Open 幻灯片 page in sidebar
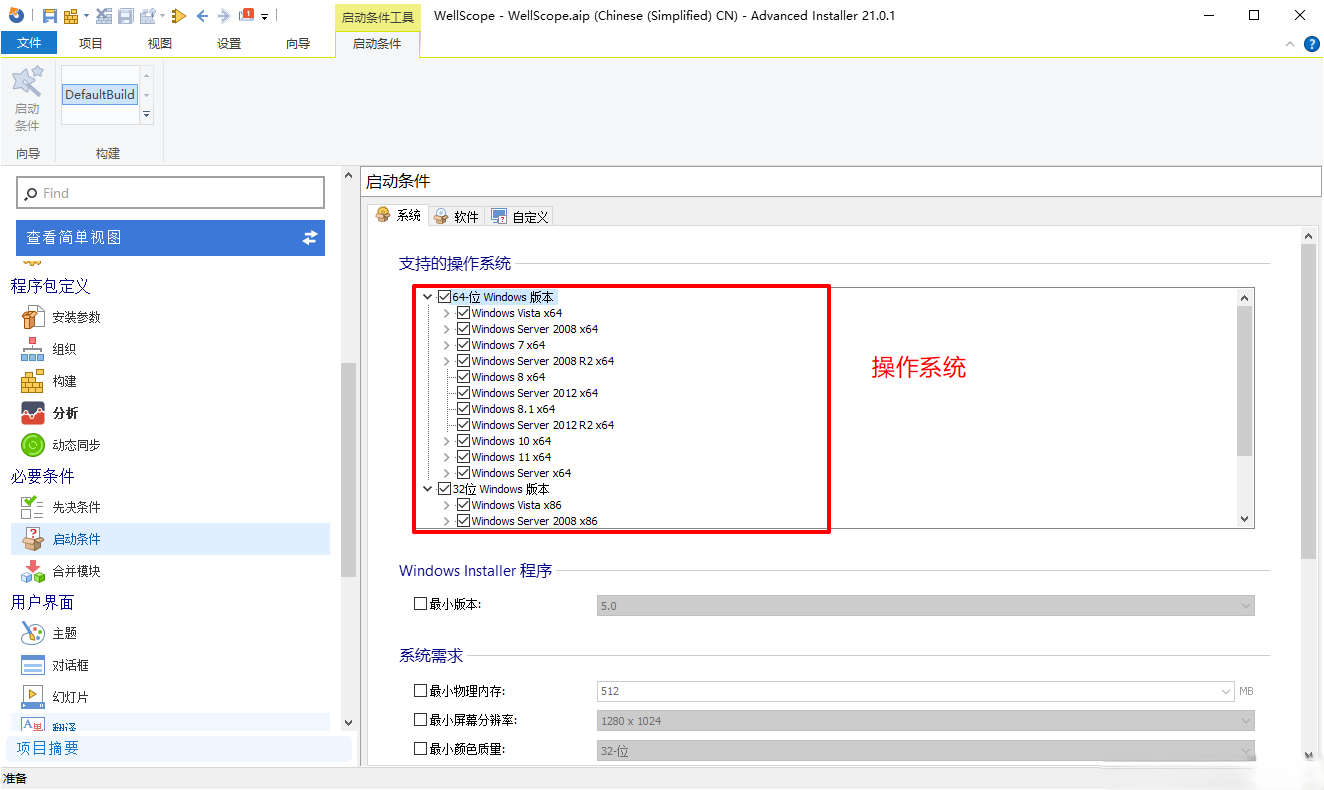Viewport: 1324px width, 790px height. 70,697
